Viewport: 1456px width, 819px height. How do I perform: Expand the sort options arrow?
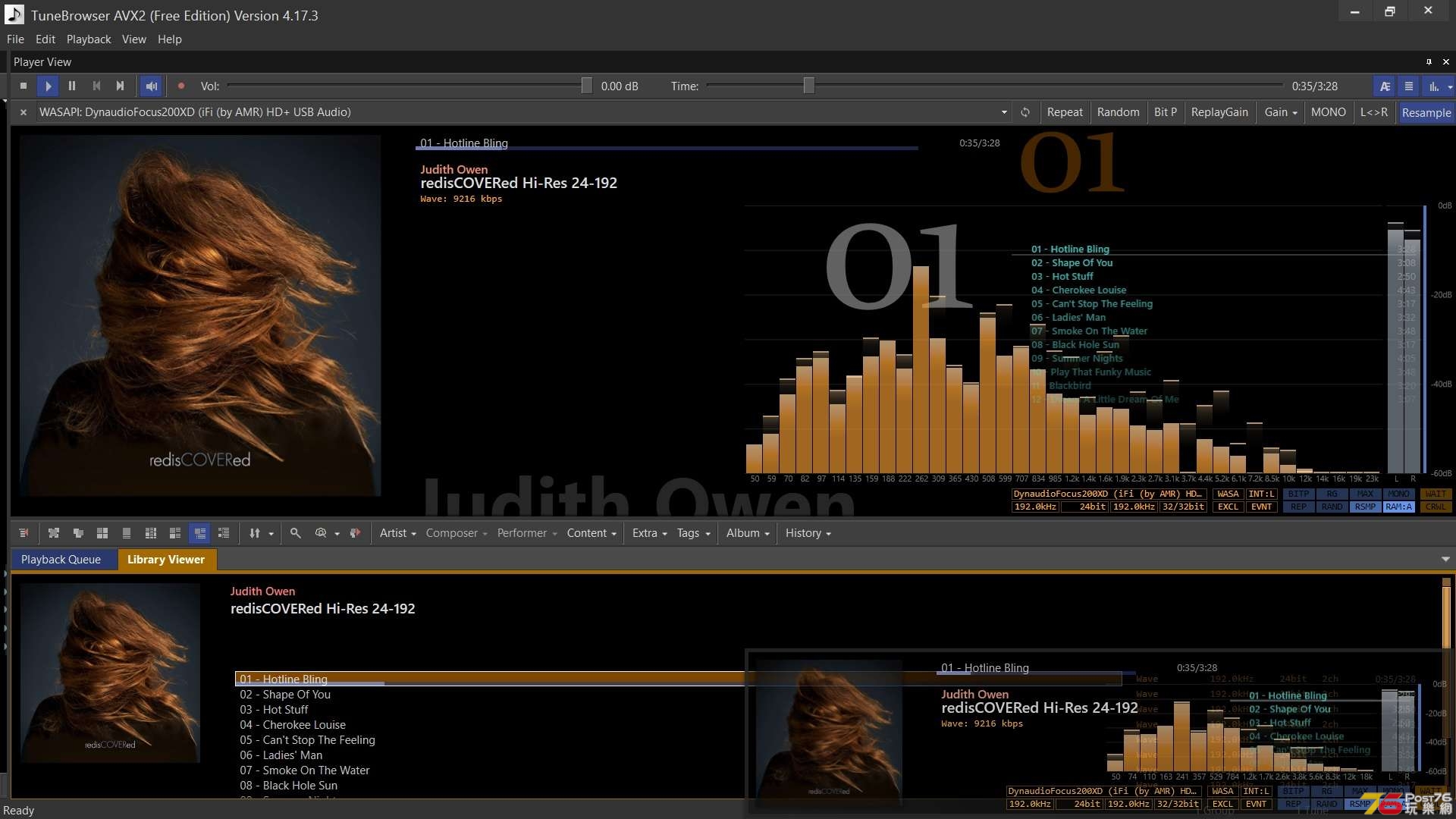point(271,534)
